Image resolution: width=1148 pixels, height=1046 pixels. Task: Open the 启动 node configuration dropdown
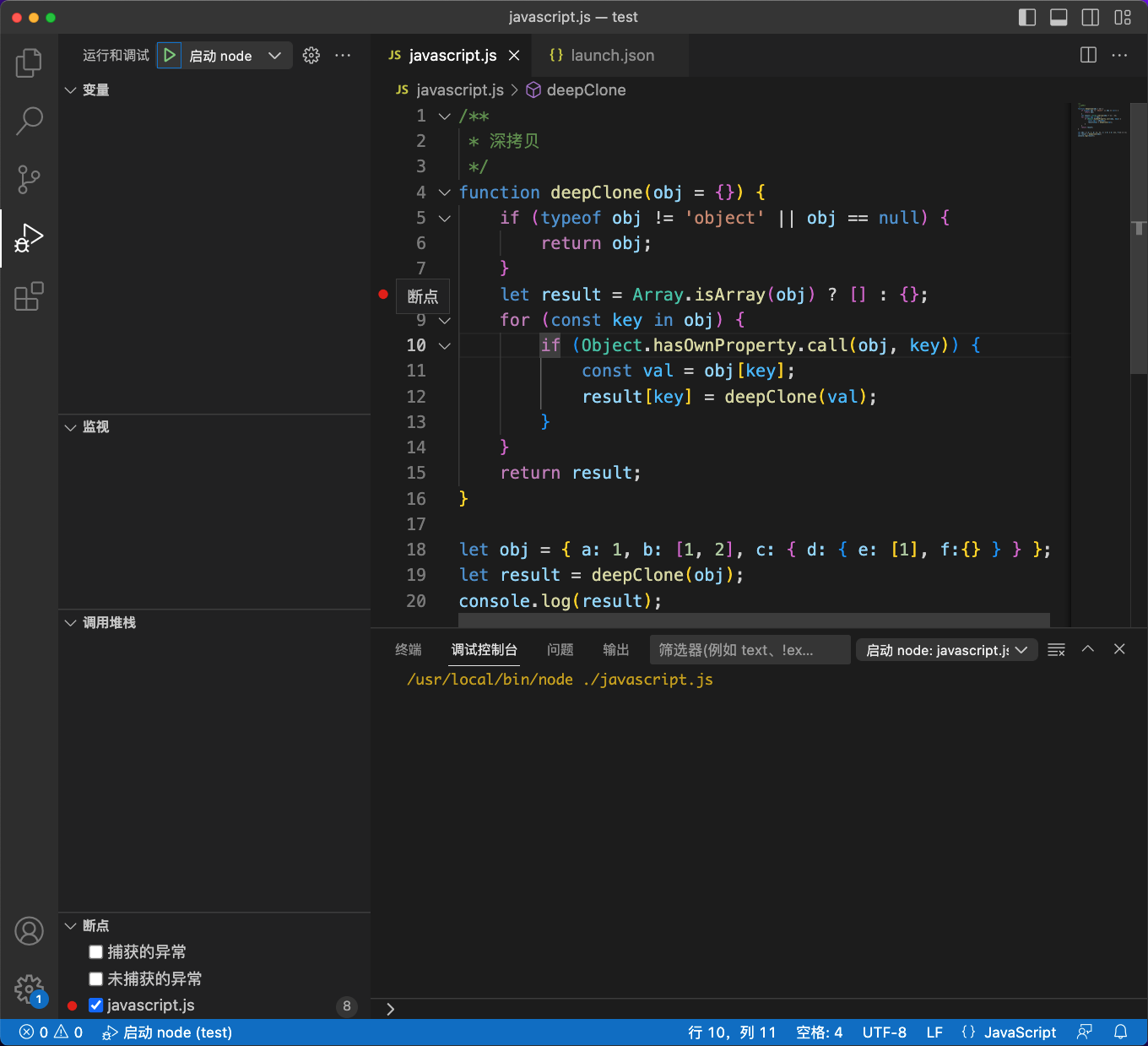pyautogui.click(x=273, y=55)
